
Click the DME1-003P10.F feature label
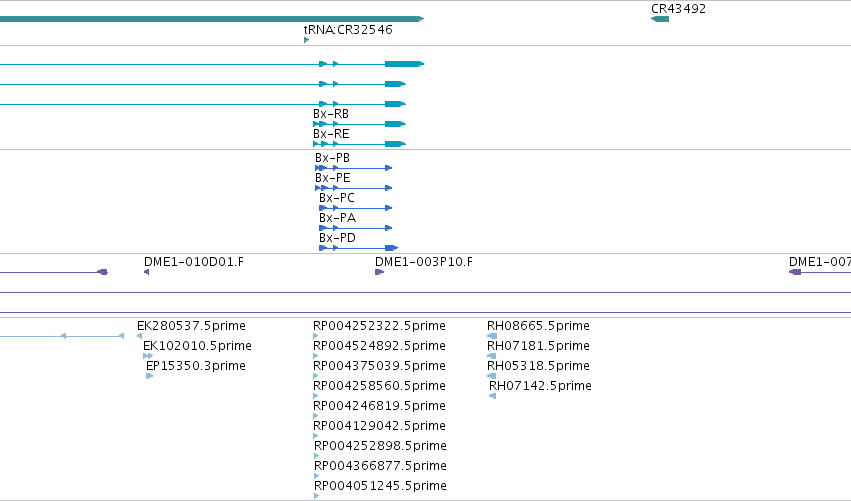424,262
